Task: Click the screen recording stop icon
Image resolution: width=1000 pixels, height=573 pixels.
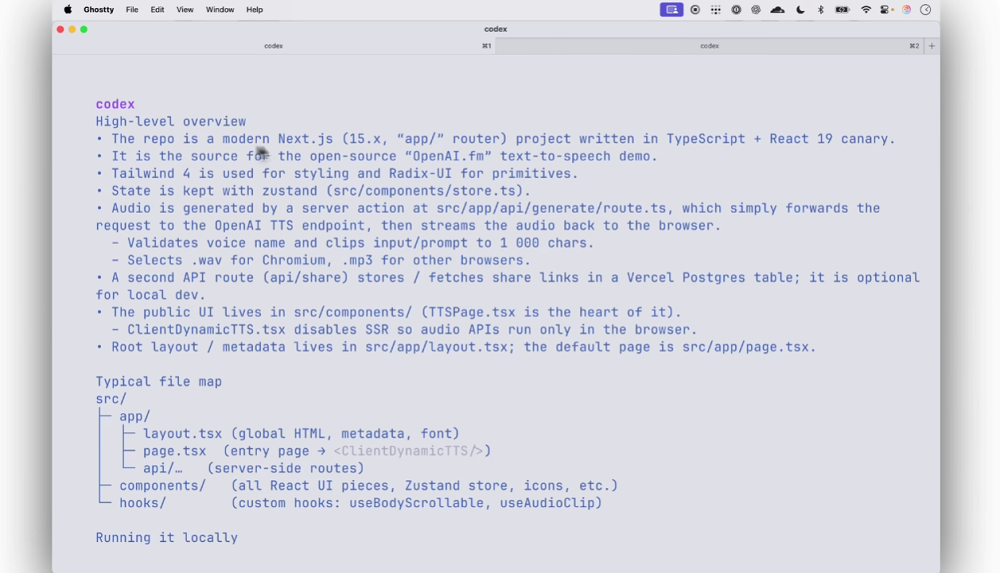Action: tap(695, 10)
